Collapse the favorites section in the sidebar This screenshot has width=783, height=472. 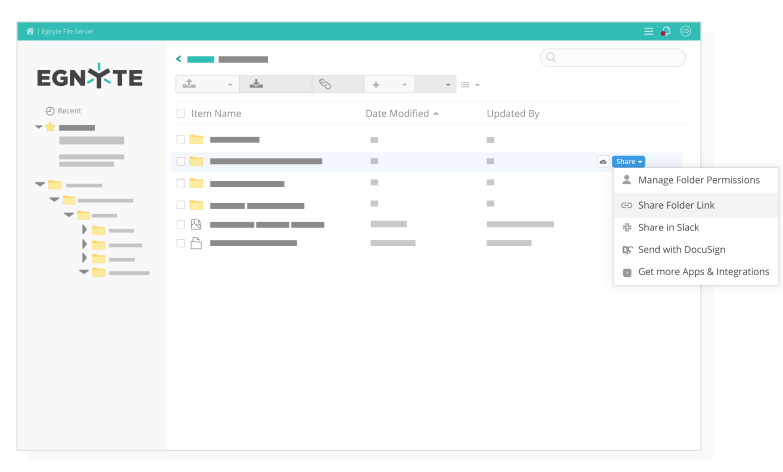pos(39,128)
